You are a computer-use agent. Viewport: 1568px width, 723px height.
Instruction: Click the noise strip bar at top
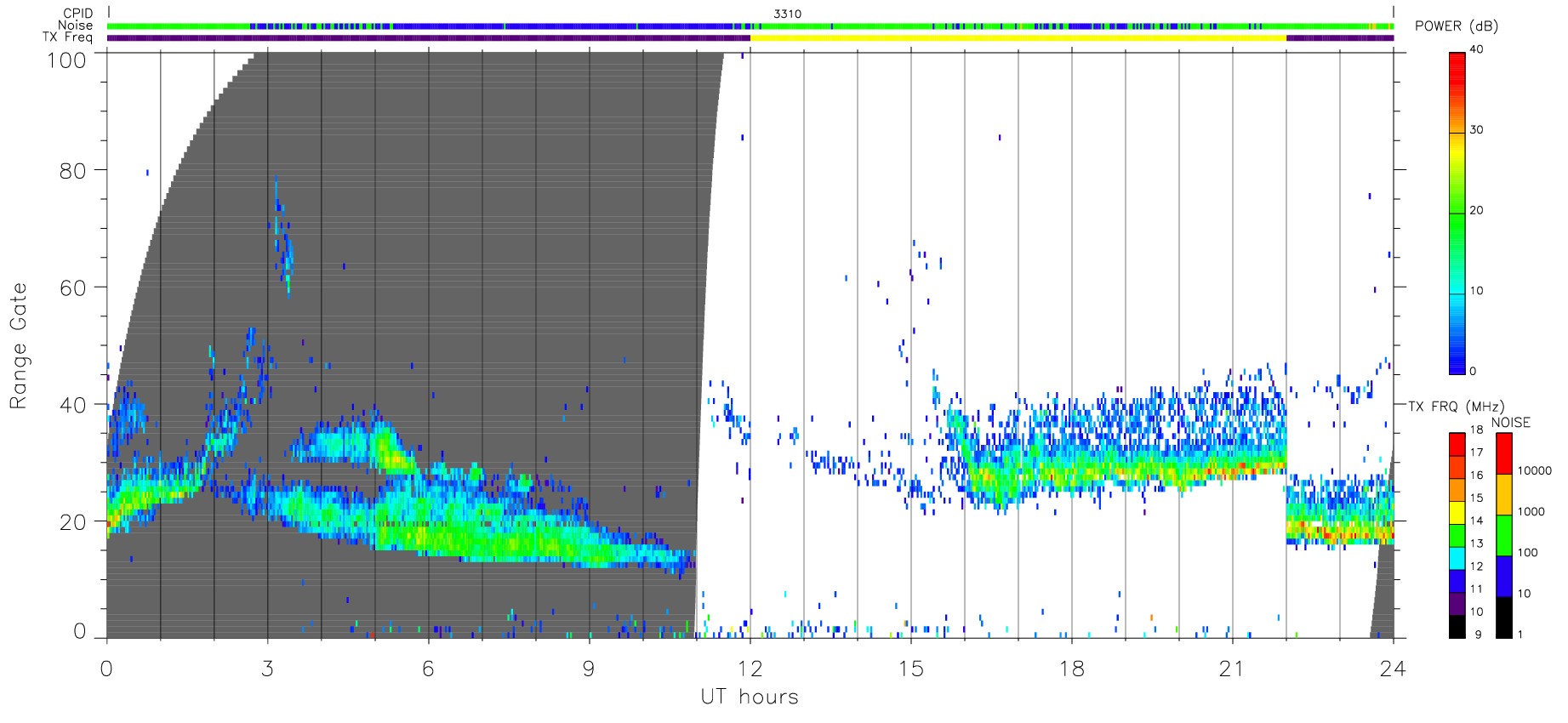(x=750, y=26)
